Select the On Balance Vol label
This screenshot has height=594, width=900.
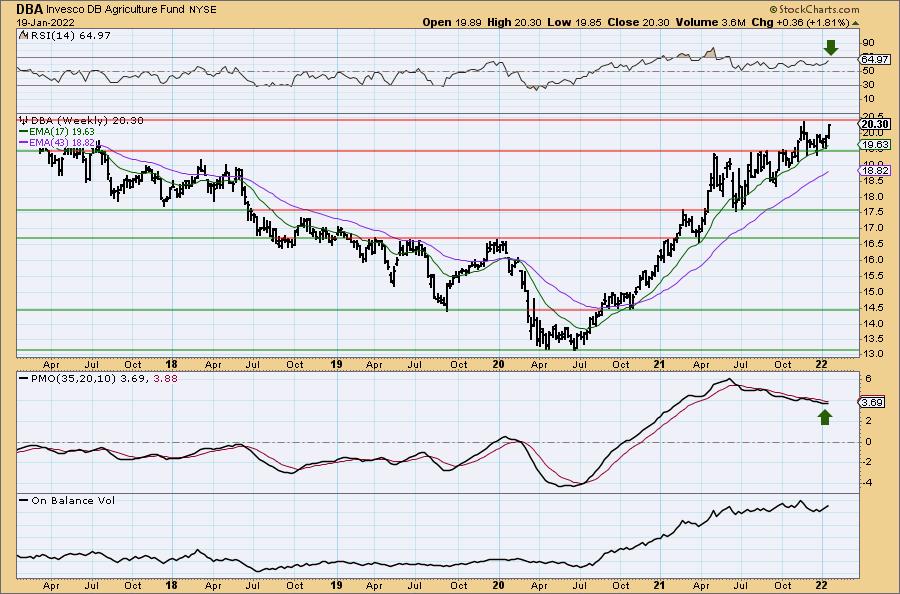(73, 500)
